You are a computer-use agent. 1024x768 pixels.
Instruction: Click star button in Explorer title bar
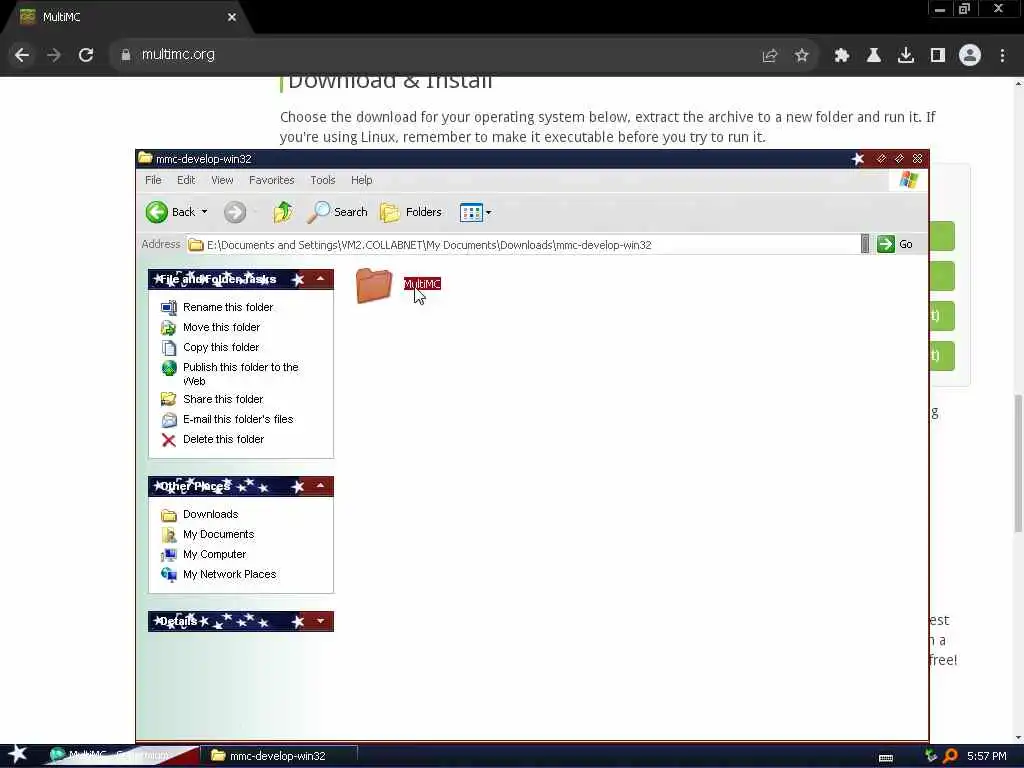click(x=858, y=159)
